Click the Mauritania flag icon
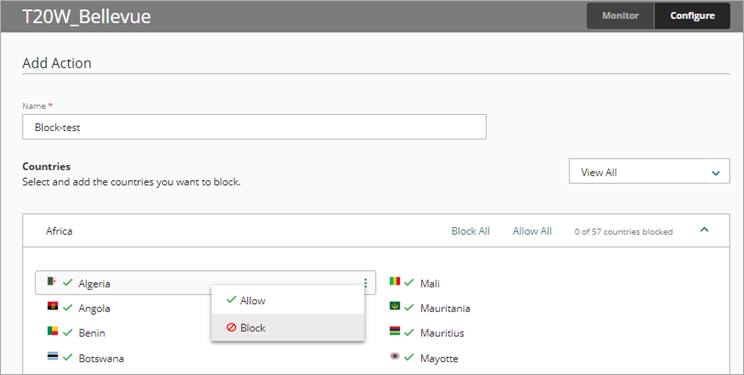This screenshot has width=744, height=375. click(x=395, y=306)
